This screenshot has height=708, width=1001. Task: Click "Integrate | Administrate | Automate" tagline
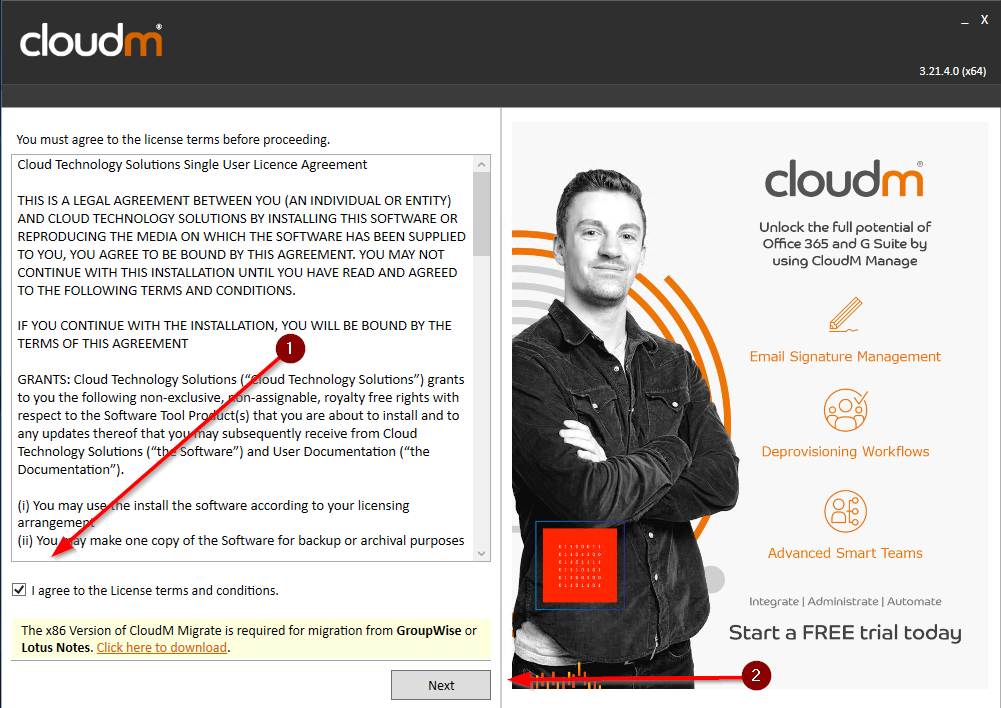pyautogui.click(x=845, y=601)
